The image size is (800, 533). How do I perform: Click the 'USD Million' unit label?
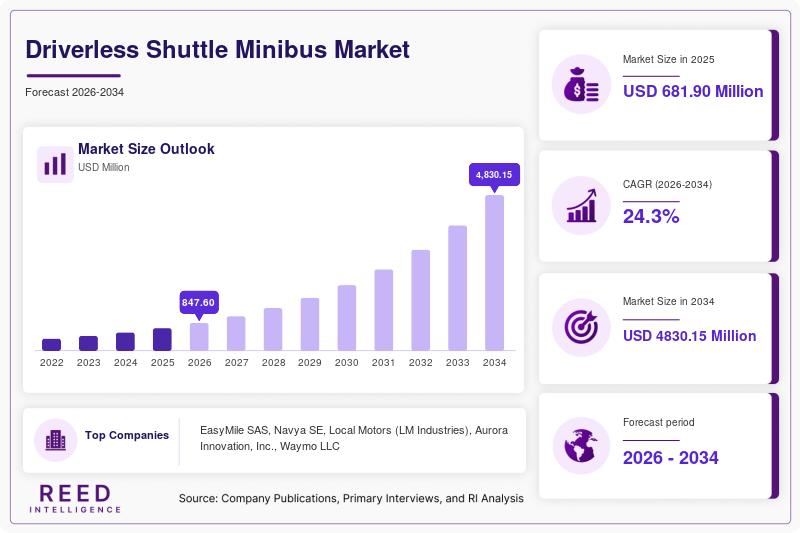coord(104,167)
